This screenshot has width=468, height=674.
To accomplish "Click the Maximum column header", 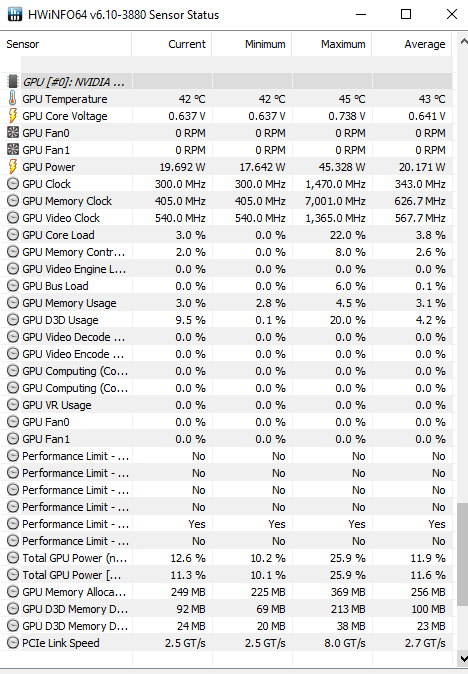I will click(x=332, y=44).
